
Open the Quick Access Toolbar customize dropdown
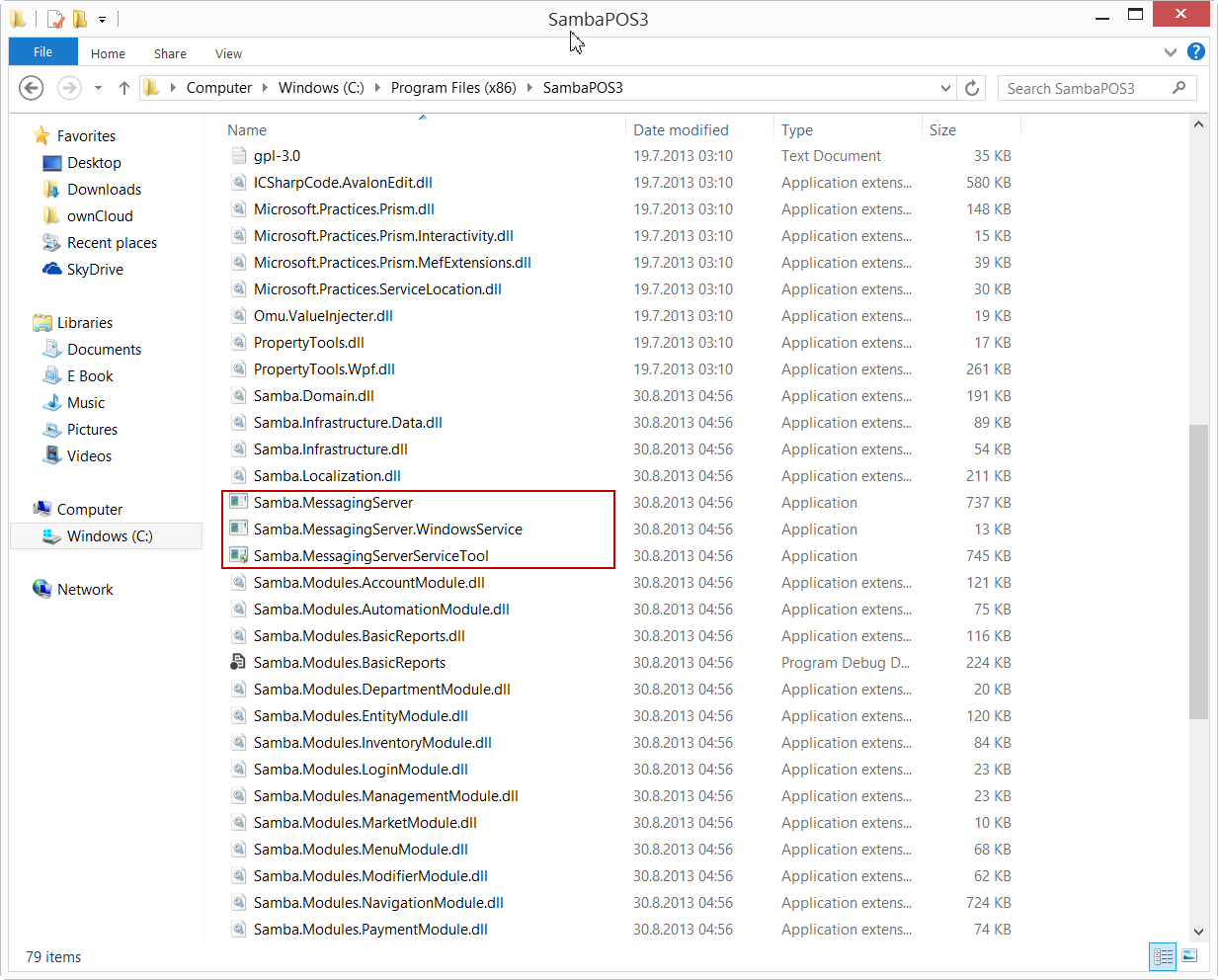(102, 19)
